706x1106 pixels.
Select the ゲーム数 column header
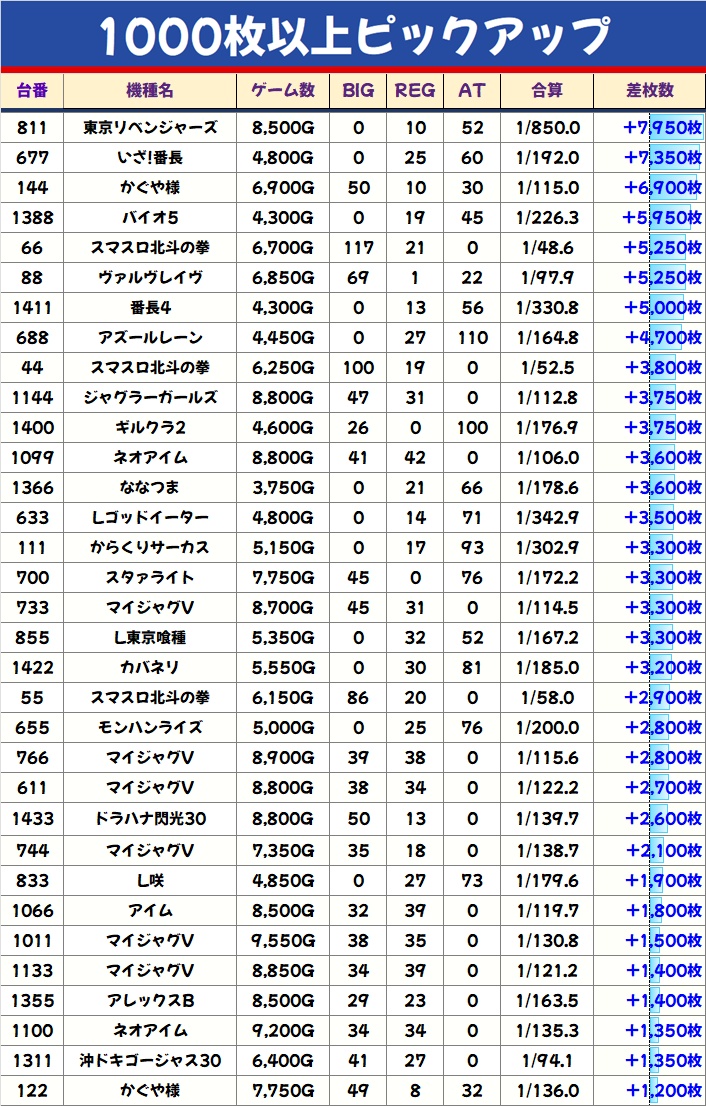284,91
